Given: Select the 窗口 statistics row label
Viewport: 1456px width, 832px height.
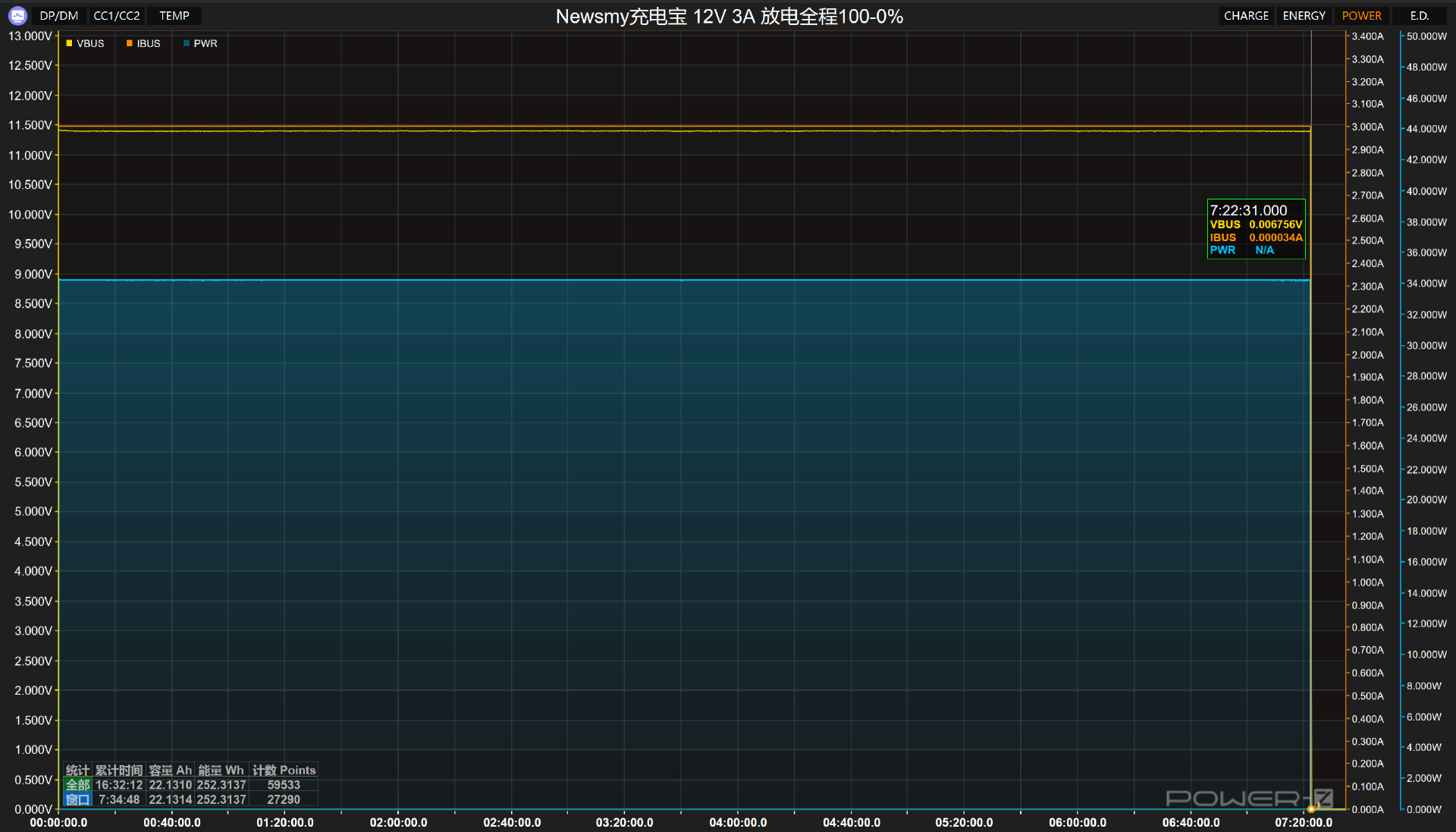Looking at the screenshot, I should (77, 799).
